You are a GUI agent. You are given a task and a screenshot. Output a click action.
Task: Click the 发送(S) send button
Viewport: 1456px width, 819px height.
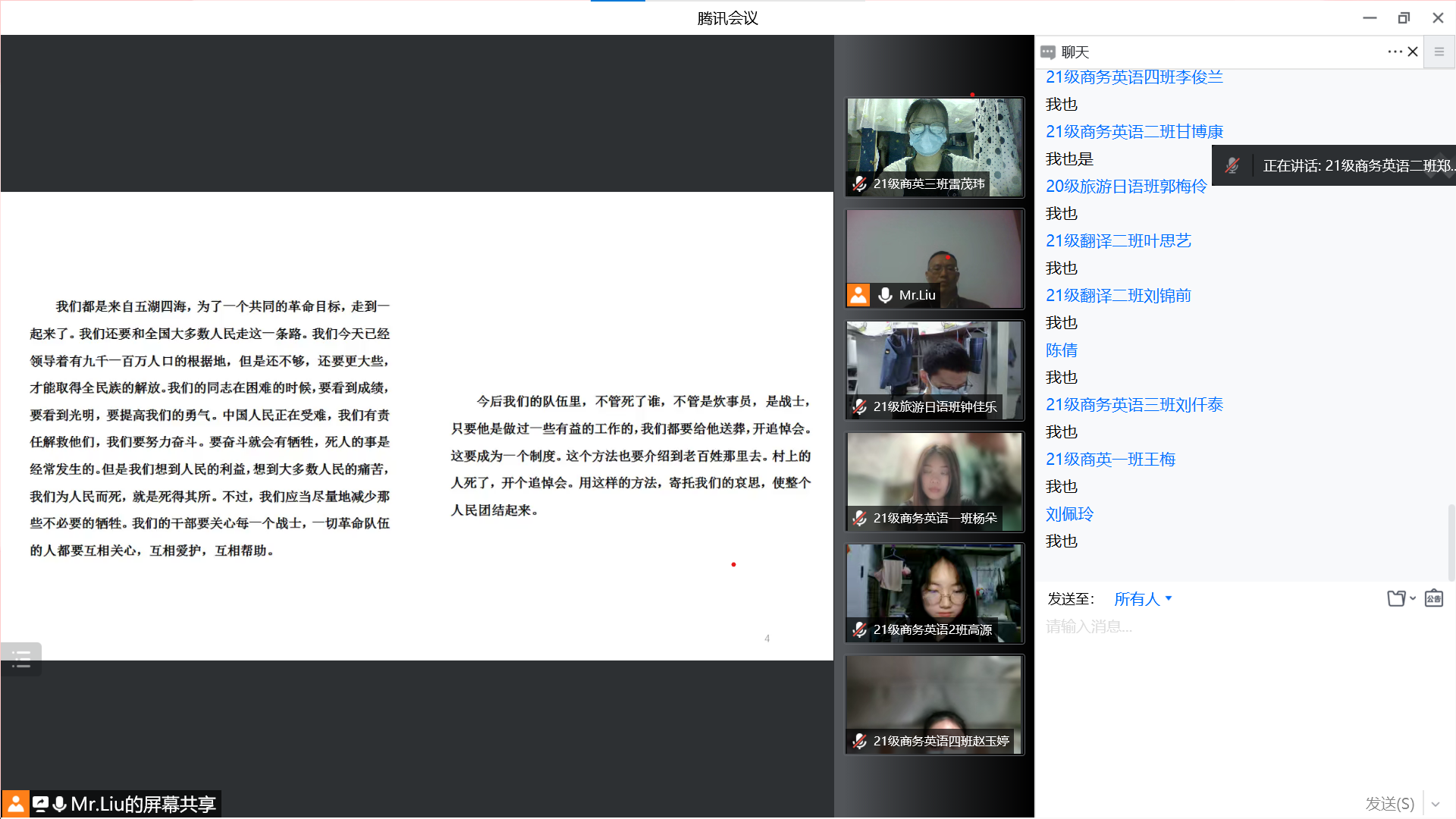[1389, 804]
